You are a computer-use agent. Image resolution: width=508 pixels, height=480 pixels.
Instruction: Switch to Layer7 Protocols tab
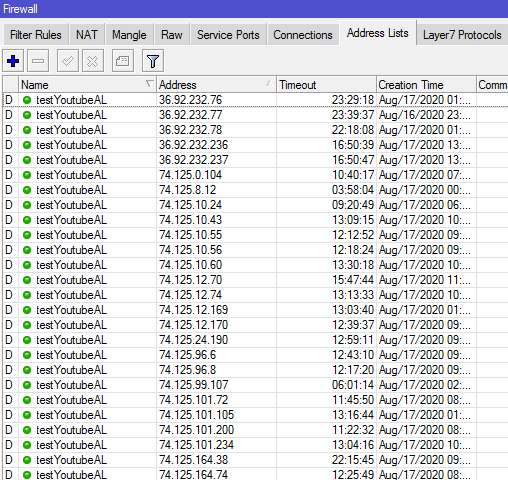(x=462, y=35)
